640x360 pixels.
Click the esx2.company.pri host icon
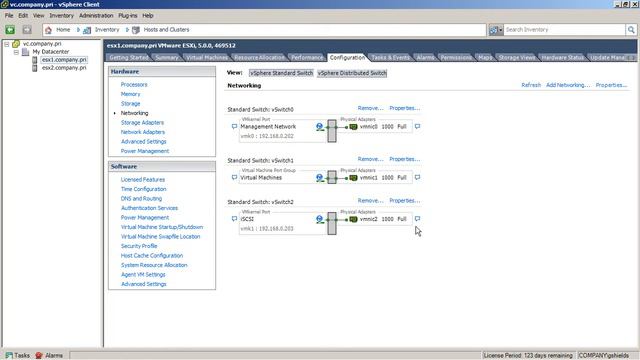click(x=35, y=68)
